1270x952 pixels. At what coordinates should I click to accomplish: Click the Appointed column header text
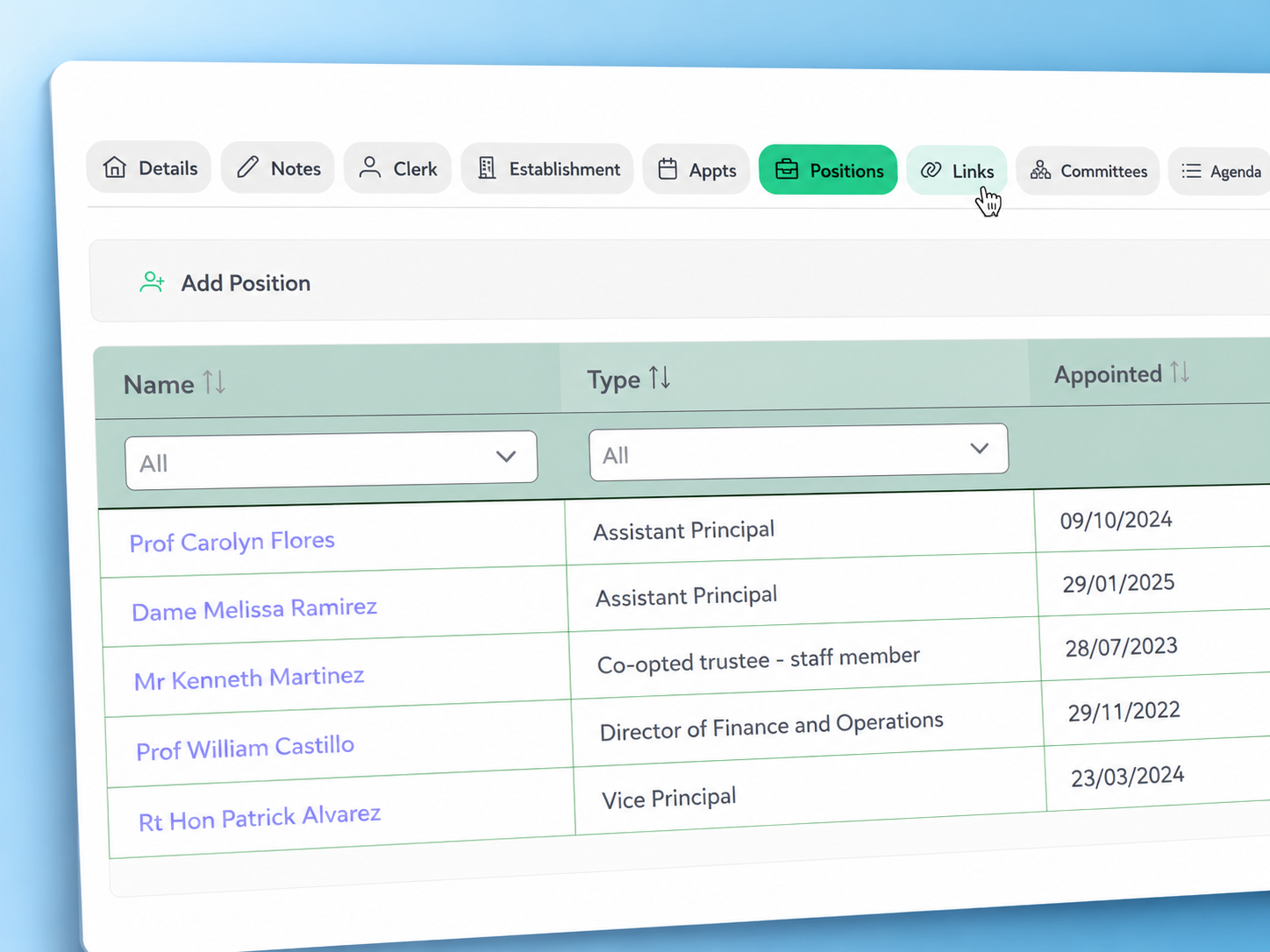(x=1108, y=374)
